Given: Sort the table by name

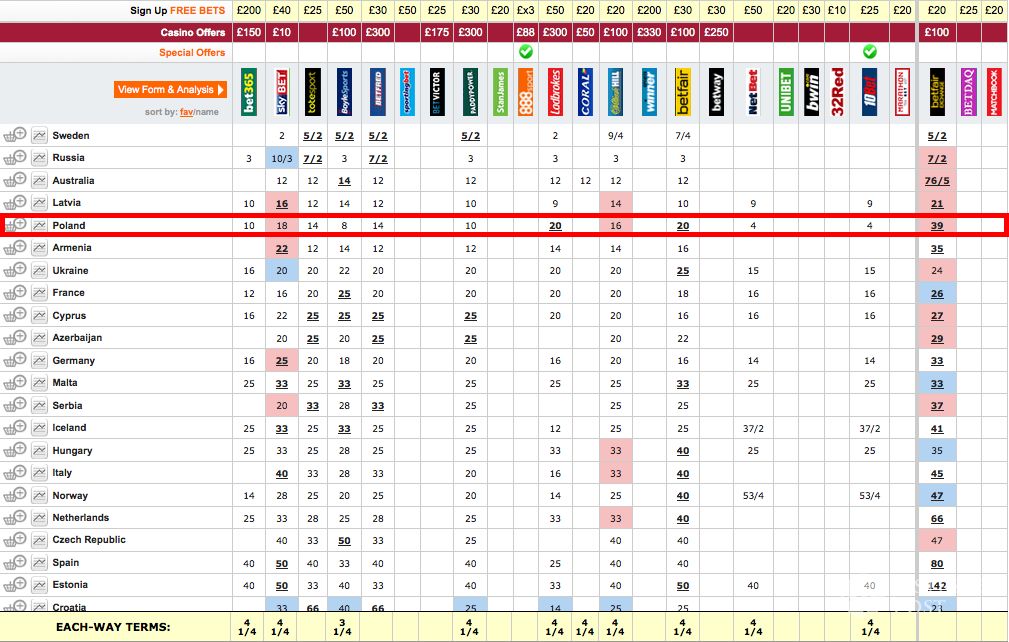Looking at the screenshot, I should 207,112.
